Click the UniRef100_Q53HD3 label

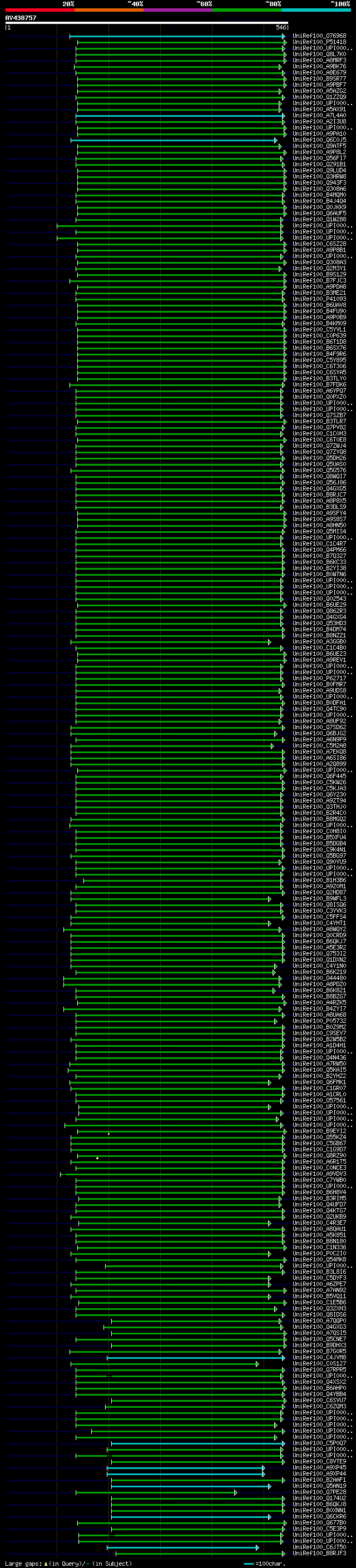[x=319, y=623]
